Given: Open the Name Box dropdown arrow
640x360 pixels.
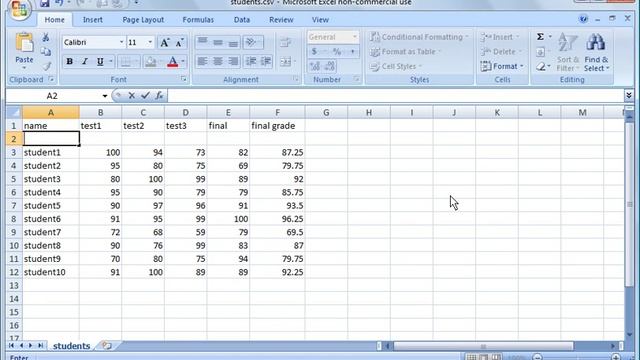Looking at the screenshot, I should point(104,96).
